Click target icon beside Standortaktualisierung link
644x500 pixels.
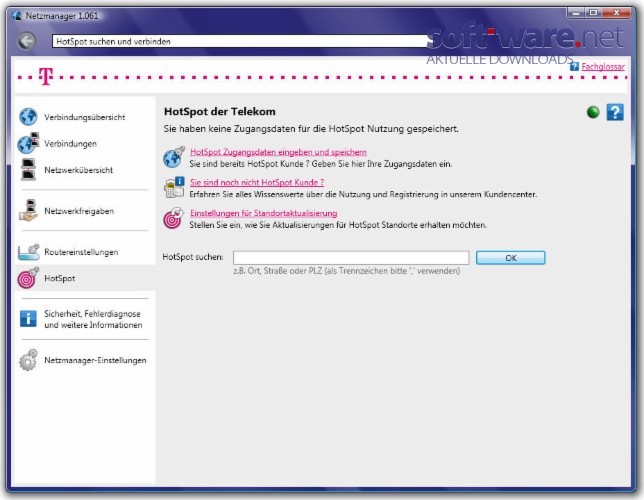click(x=174, y=218)
